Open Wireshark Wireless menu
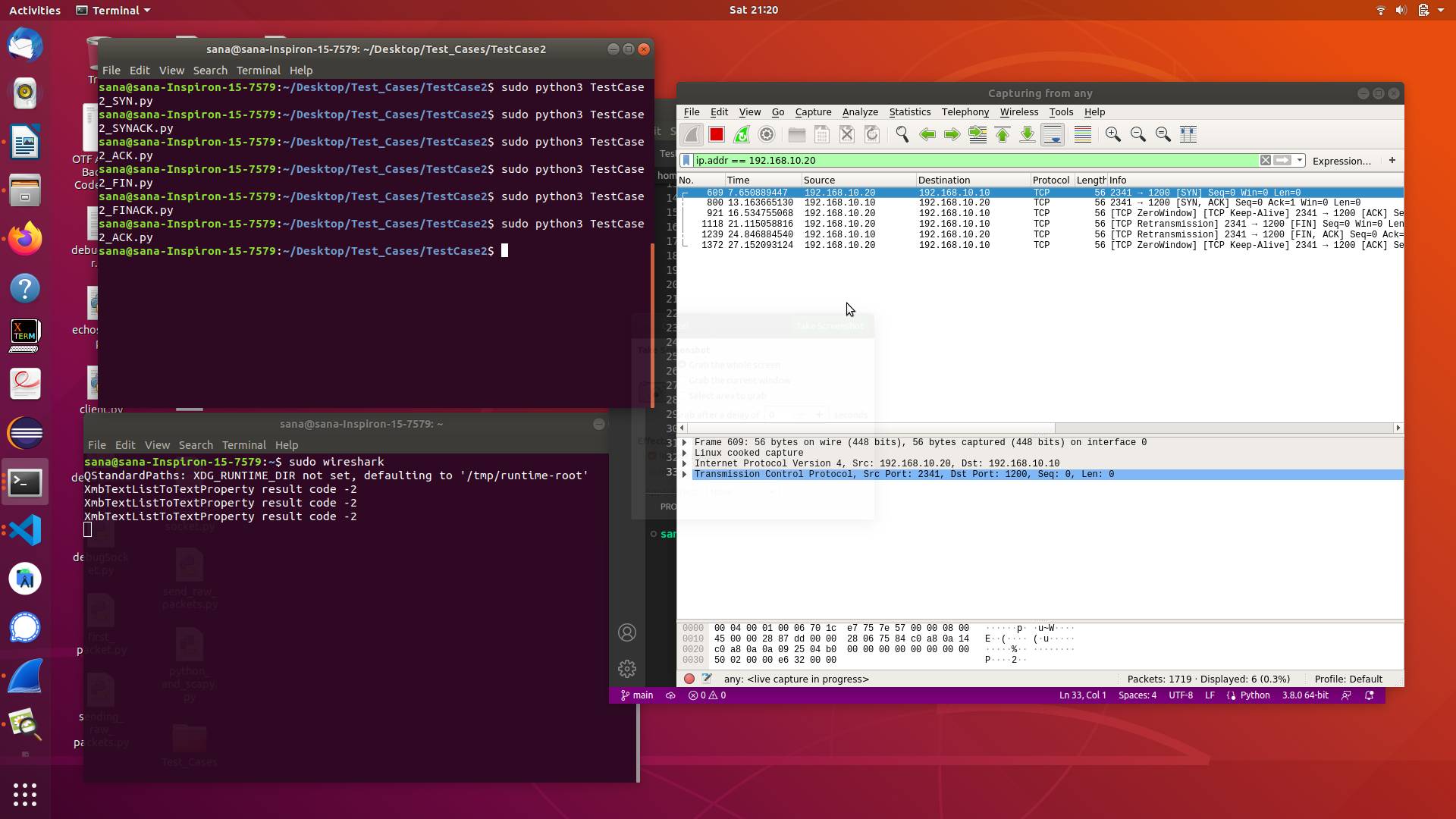Image resolution: width=1456 pixels, height=819 pixels. [x=1018, y=111]
